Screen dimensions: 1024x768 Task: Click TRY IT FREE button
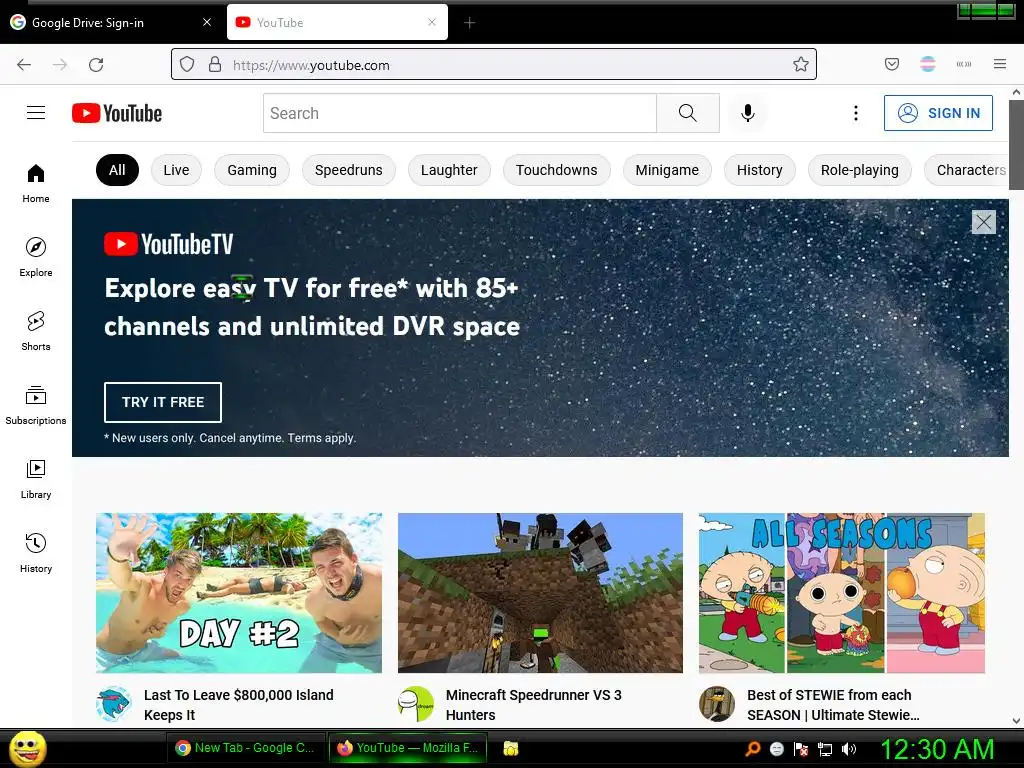click(163, 402)
